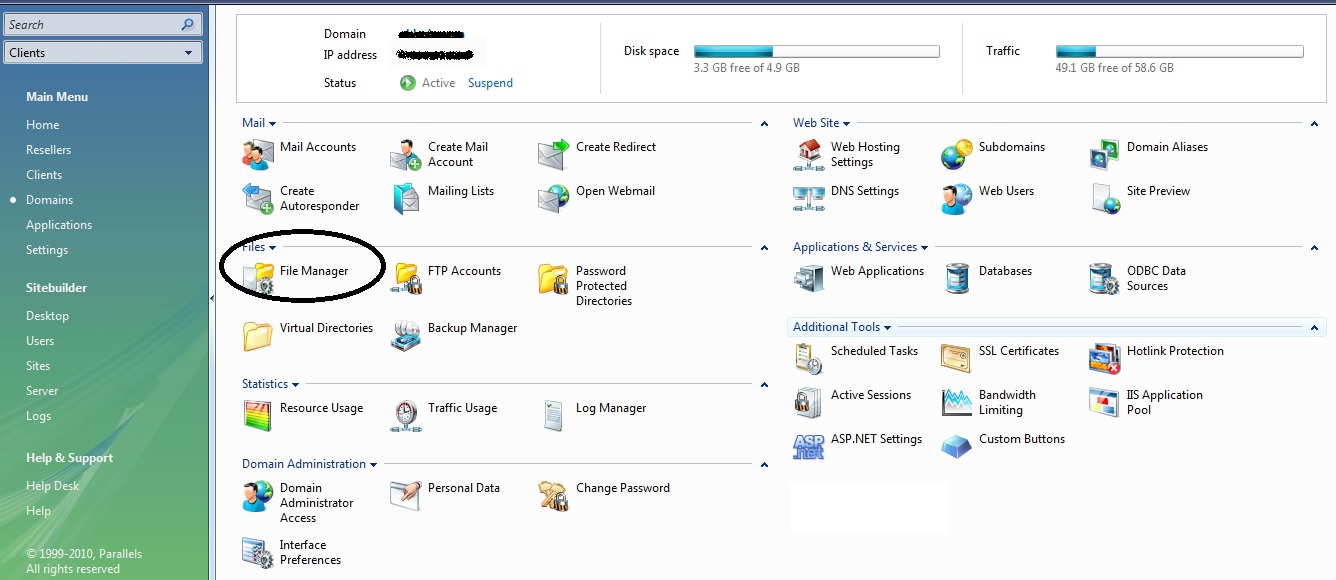Collapse the Statistics section
The image size is (1336, 580).
coord(764,385)
